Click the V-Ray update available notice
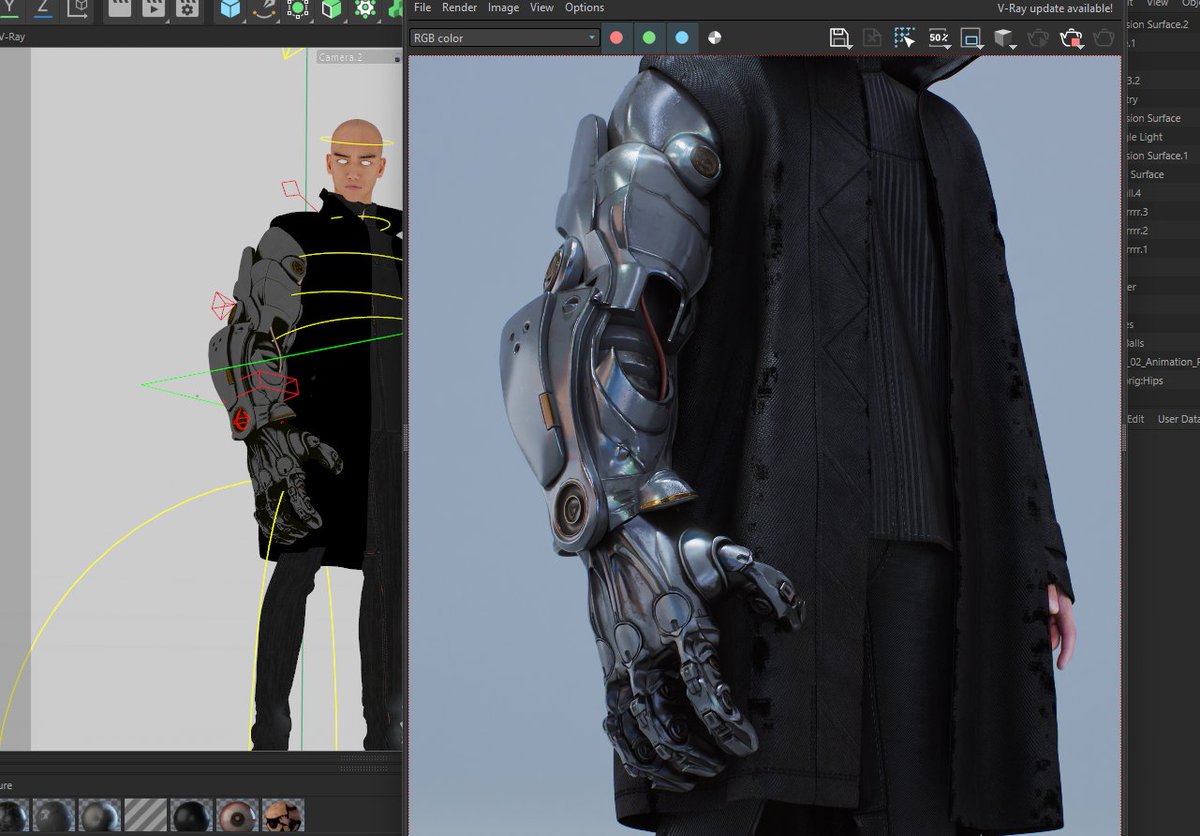The height and width of the screenshot is (836, 1200). point(1055,7)
